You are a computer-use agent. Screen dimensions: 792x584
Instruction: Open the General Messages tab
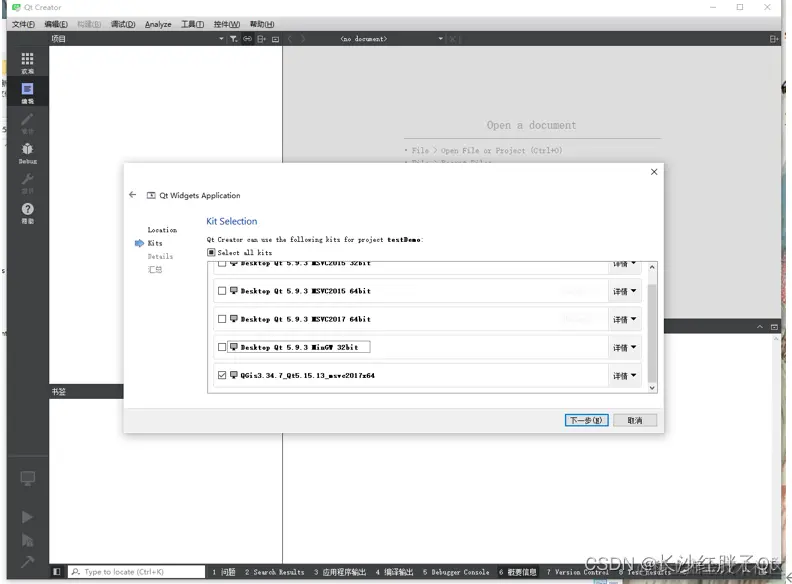pos(517,572)
